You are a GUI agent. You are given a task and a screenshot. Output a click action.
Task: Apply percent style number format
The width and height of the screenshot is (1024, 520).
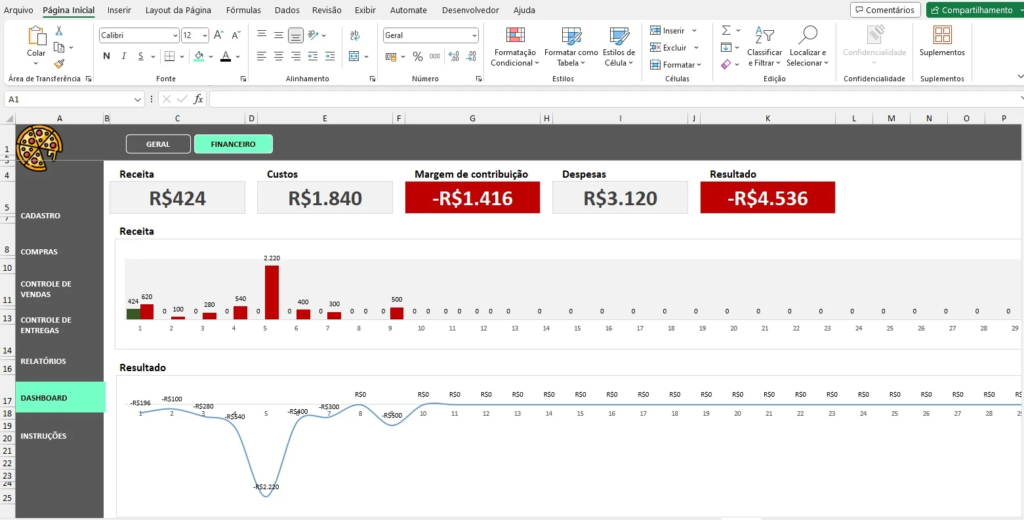pos(418,56)
